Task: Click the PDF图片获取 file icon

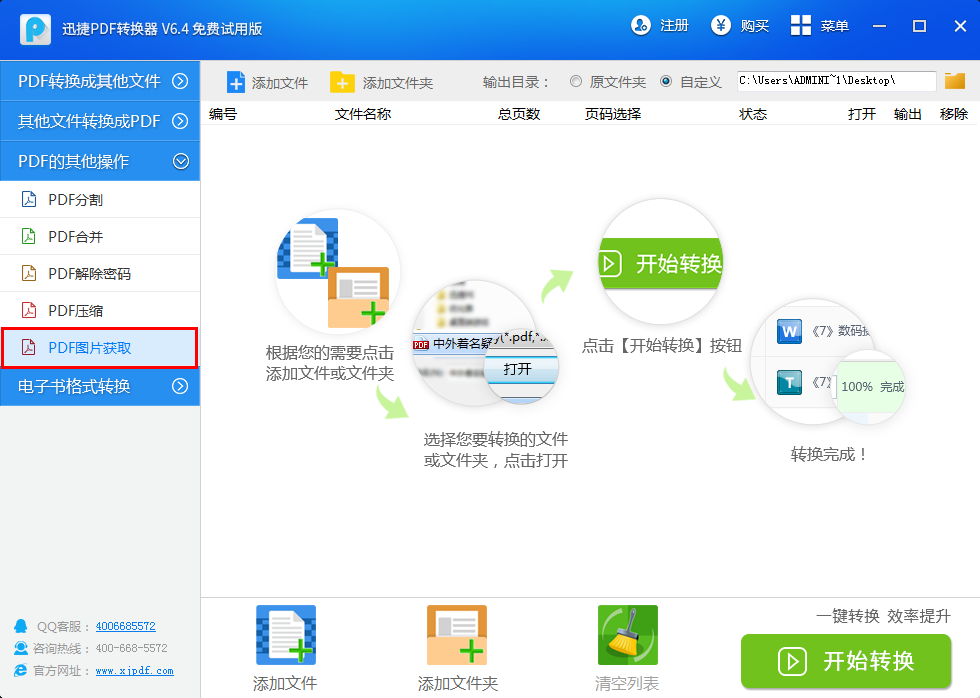Action: pos(29,347)
